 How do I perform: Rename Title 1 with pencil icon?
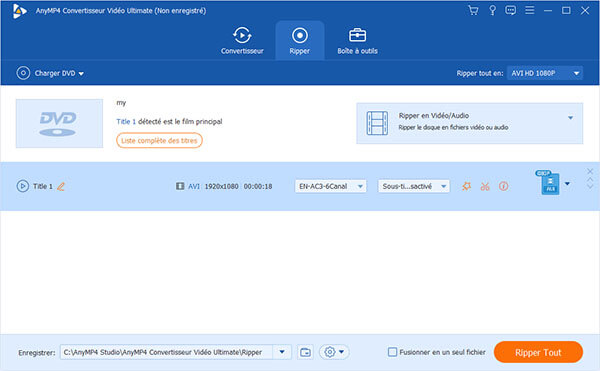pos(61,187)
